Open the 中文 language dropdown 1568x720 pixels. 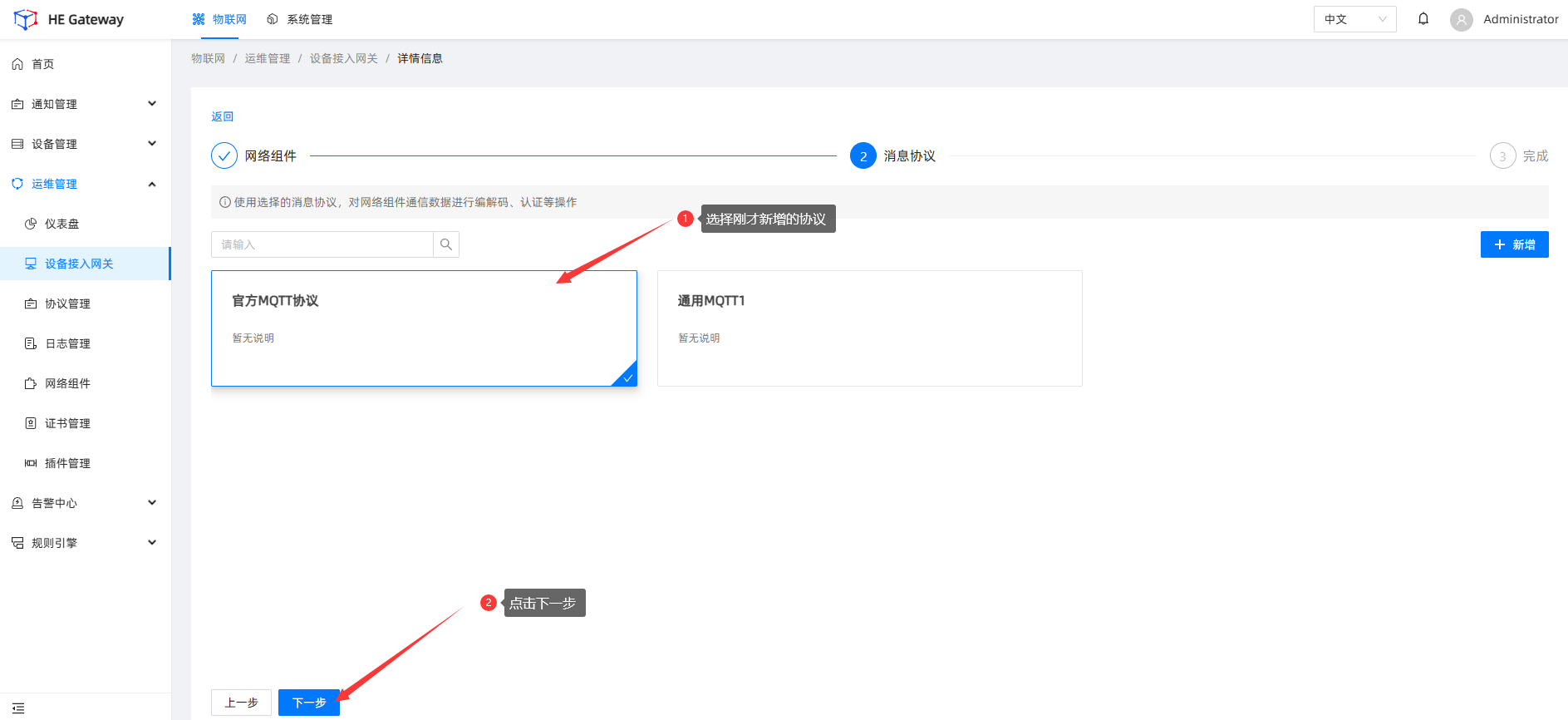coord(1354,19)
